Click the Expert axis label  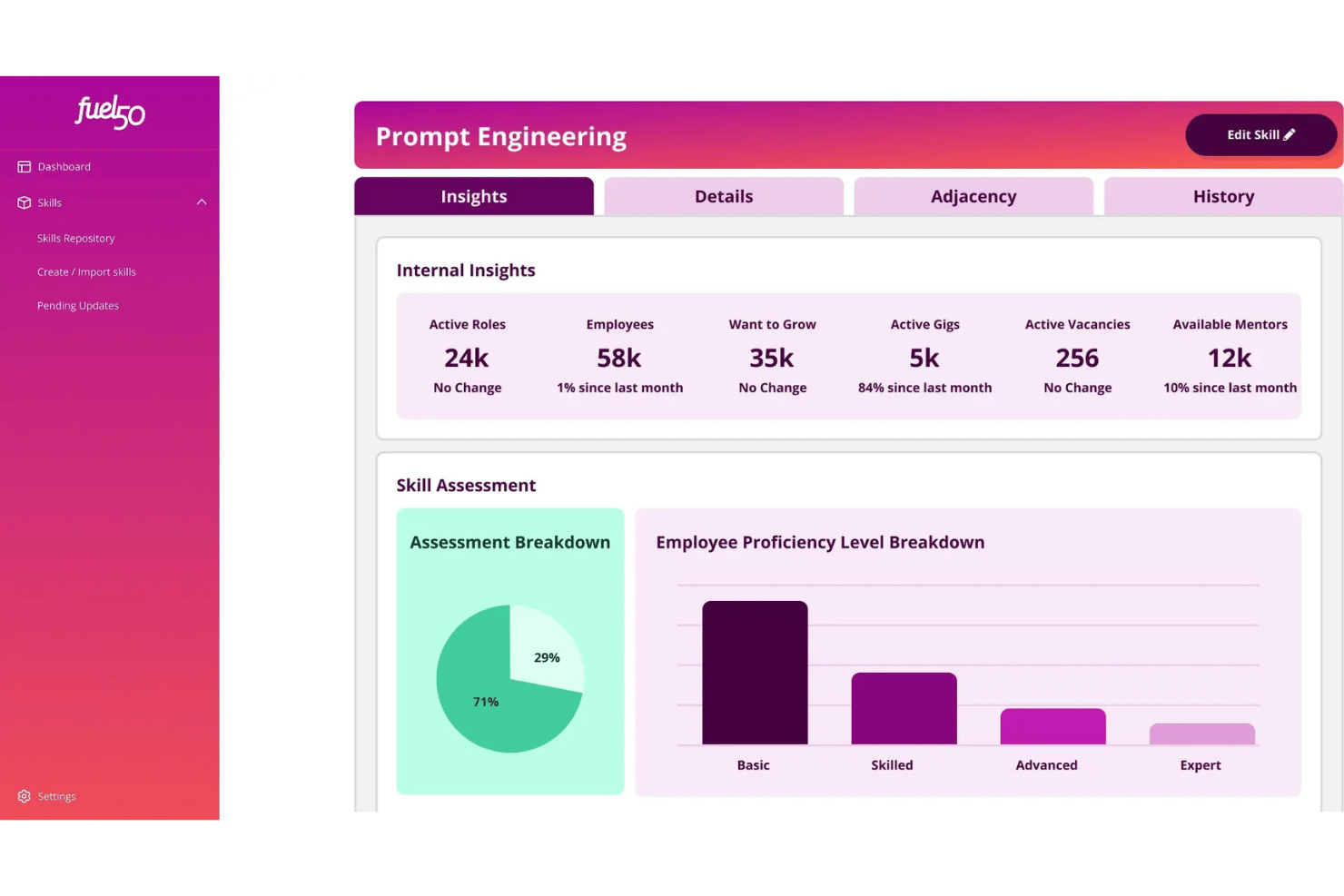coord(1200,765)
